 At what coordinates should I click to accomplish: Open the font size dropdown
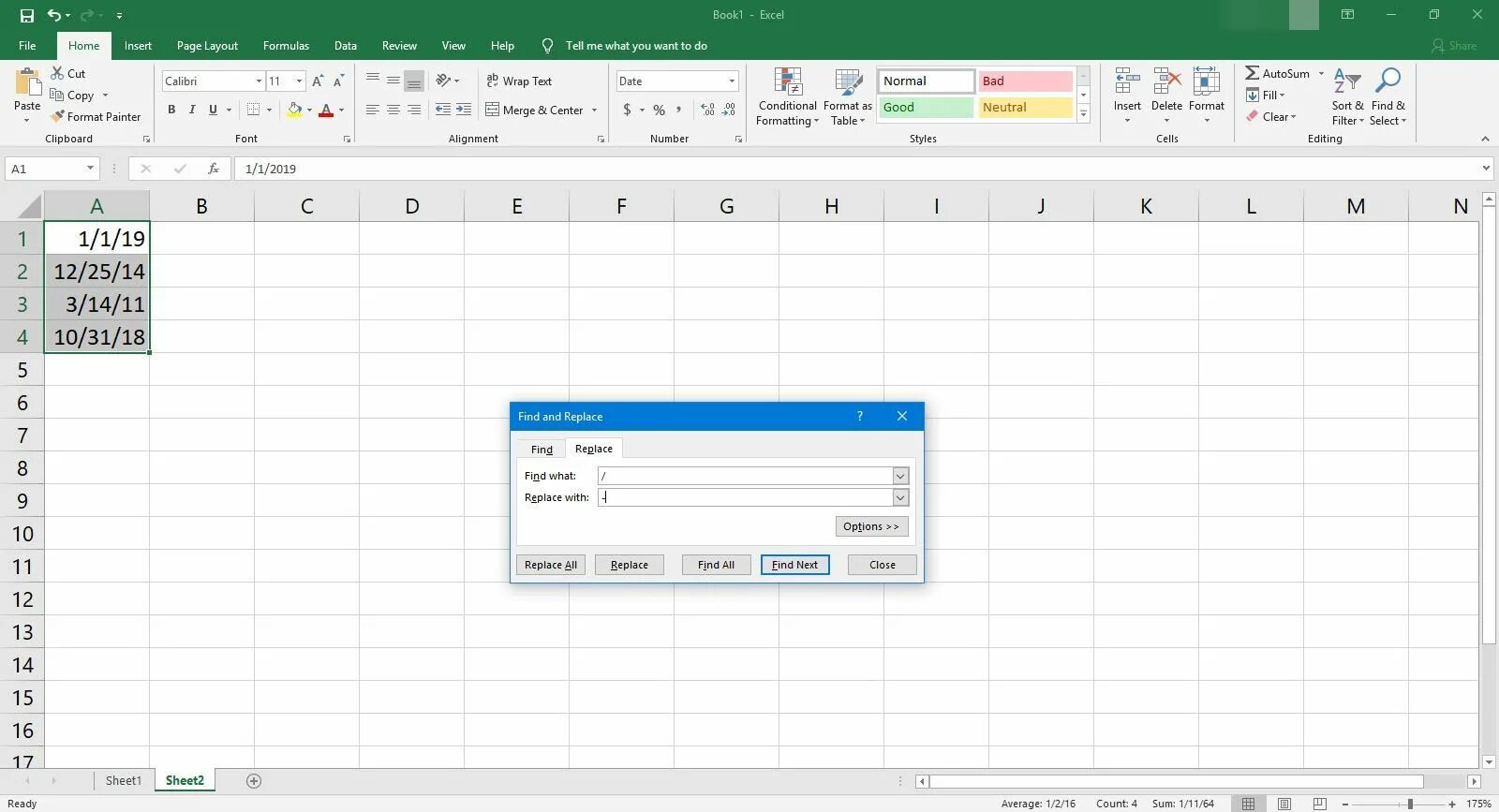coord(299,81)
